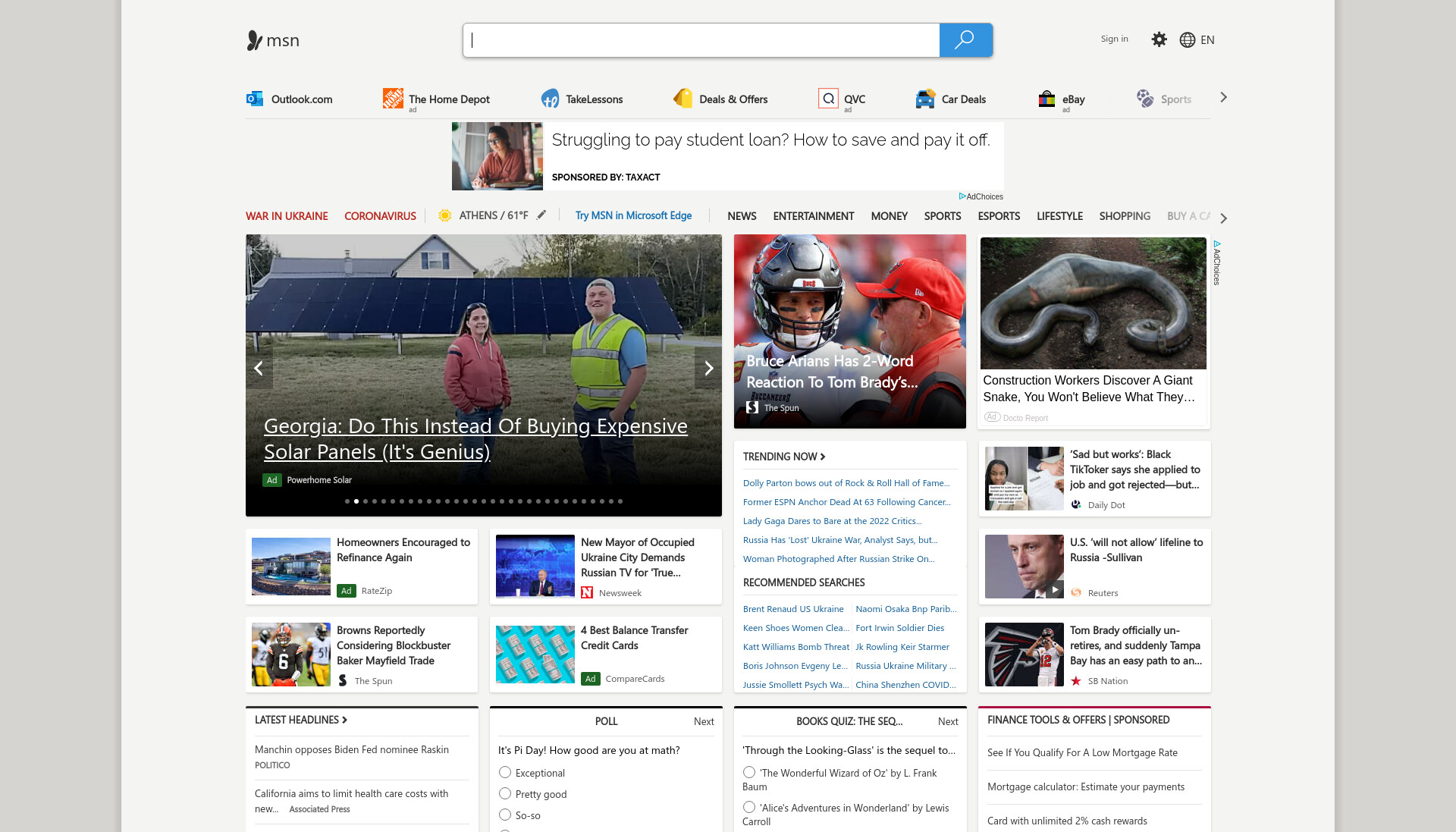Go to next carousel slide
Image resolution: width=1456 pixels, height=832 pixels.
tap(708, 368)
